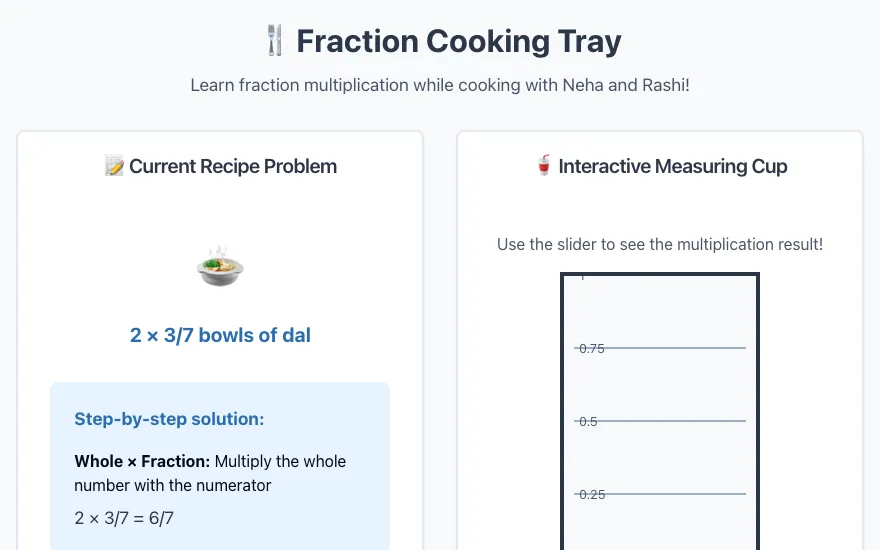Click the notepad icon beside Current Recipe Problem
Image resolution: width=880 pixels, height=550 pixels.
coord(114,166)
